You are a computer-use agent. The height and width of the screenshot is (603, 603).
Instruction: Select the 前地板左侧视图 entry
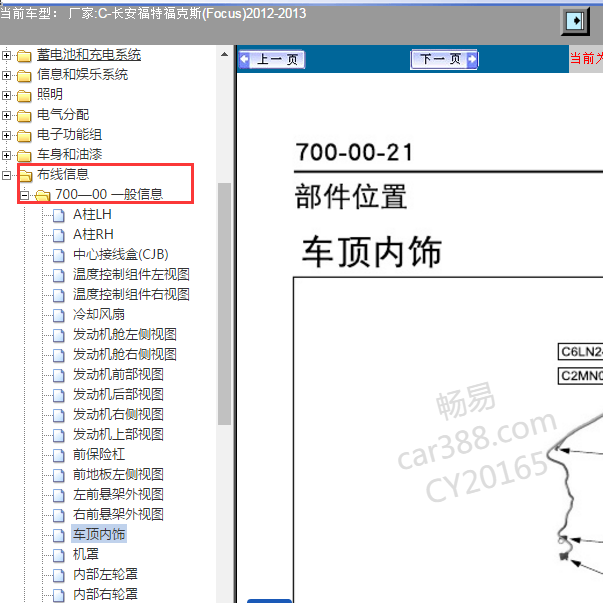click(118, 475)
